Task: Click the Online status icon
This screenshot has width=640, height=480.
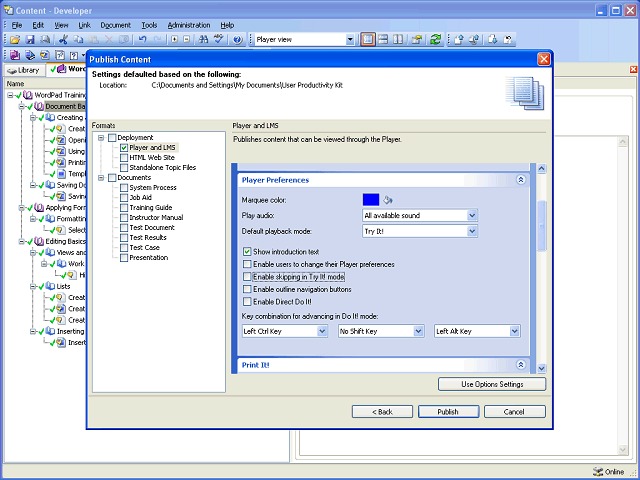Action: point(598,472)
